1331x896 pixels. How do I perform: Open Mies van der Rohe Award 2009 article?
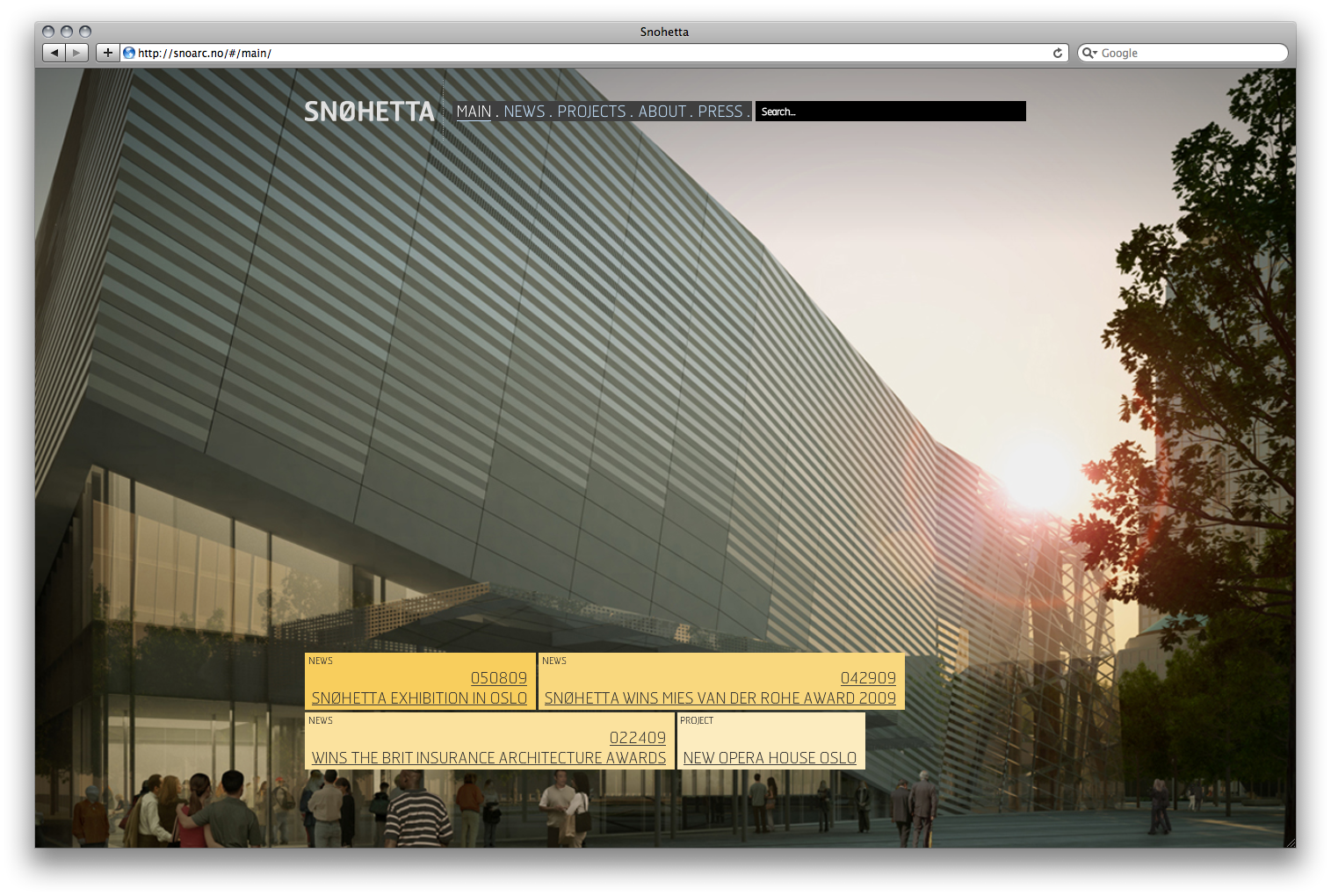(x=720, y=698)
